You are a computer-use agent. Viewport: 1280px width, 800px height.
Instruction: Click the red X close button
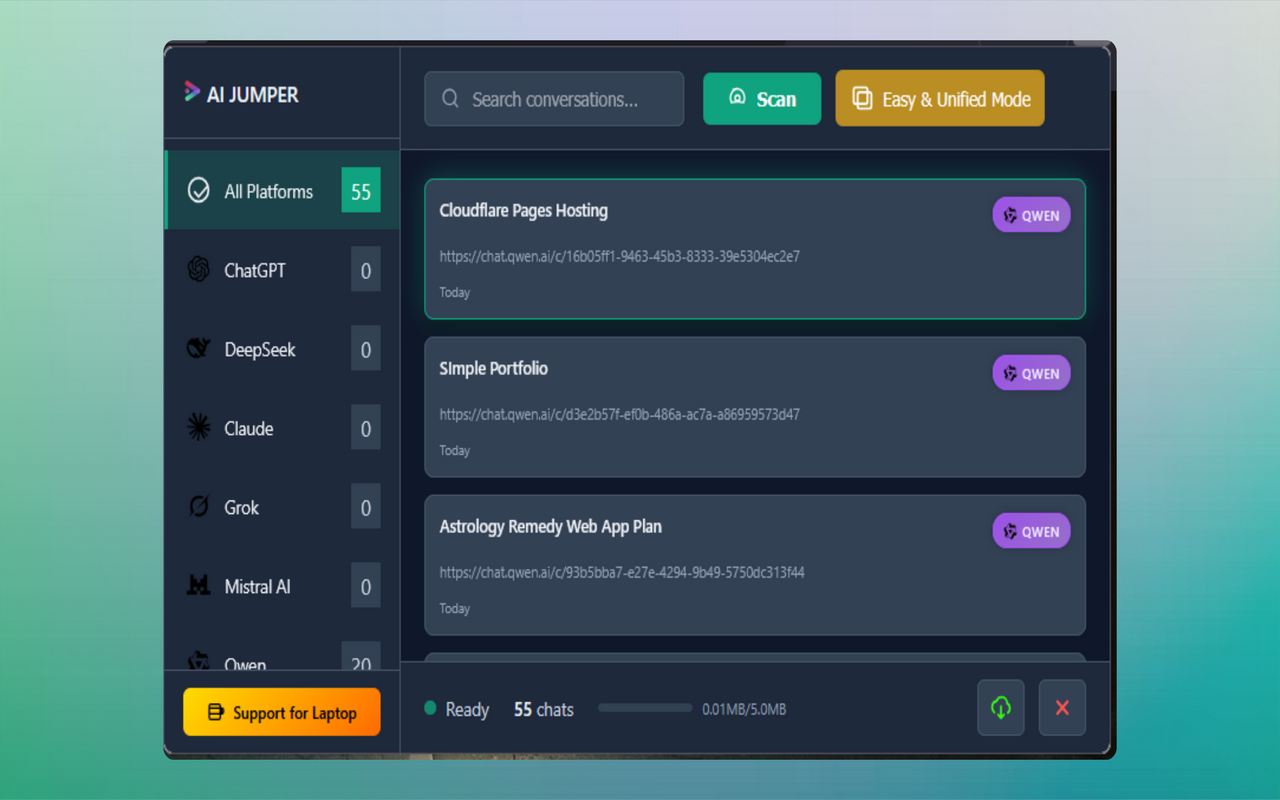tap(1062, 707)
